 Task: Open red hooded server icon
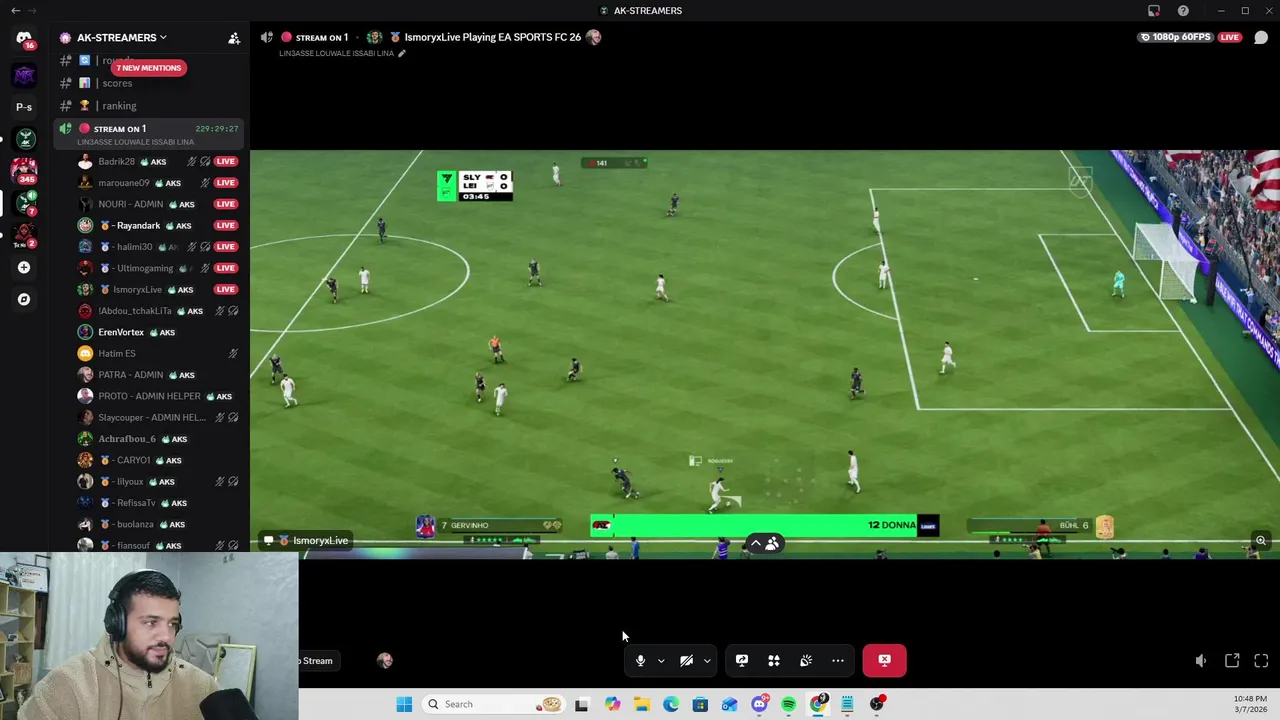[x=24, y=235]
